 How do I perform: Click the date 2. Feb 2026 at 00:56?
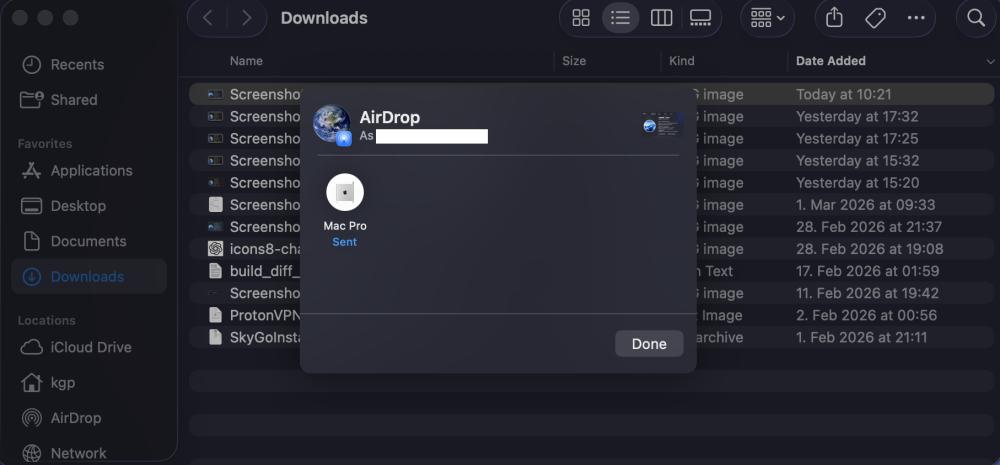pos(866,315)
